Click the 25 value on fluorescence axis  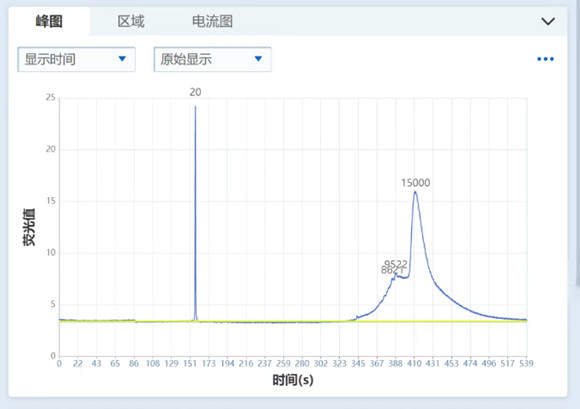[51, 98]
